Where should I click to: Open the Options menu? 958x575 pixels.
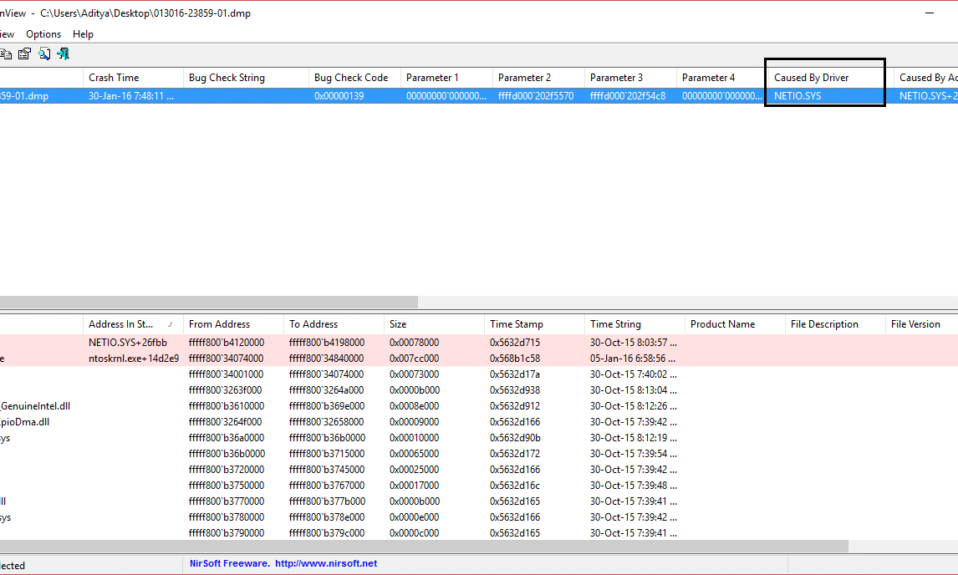(x=43, y=34)
